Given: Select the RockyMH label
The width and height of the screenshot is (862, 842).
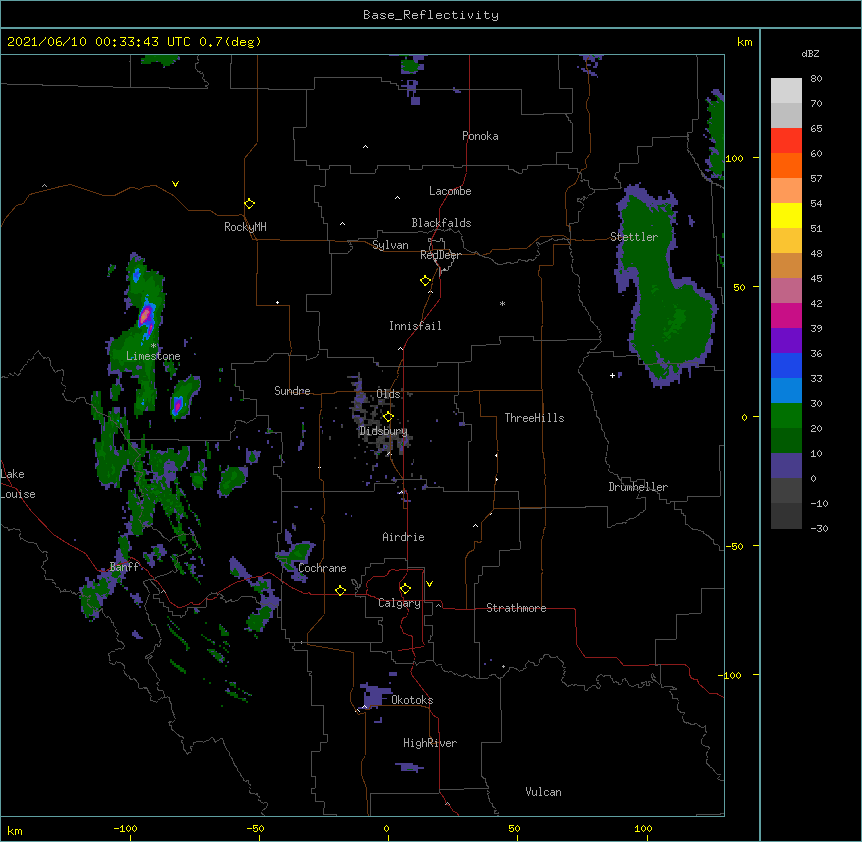Looking at the screenshot, I should point(245,227).
